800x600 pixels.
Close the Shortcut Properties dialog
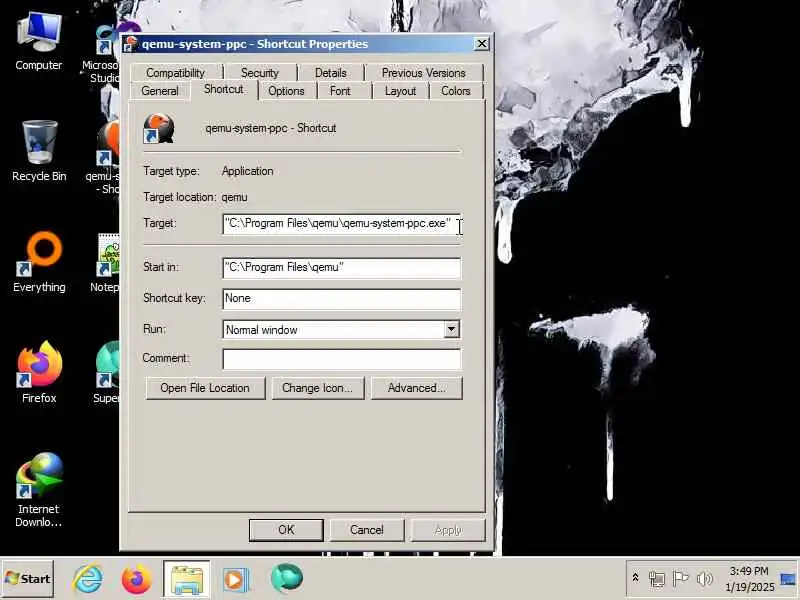(481, 44)
